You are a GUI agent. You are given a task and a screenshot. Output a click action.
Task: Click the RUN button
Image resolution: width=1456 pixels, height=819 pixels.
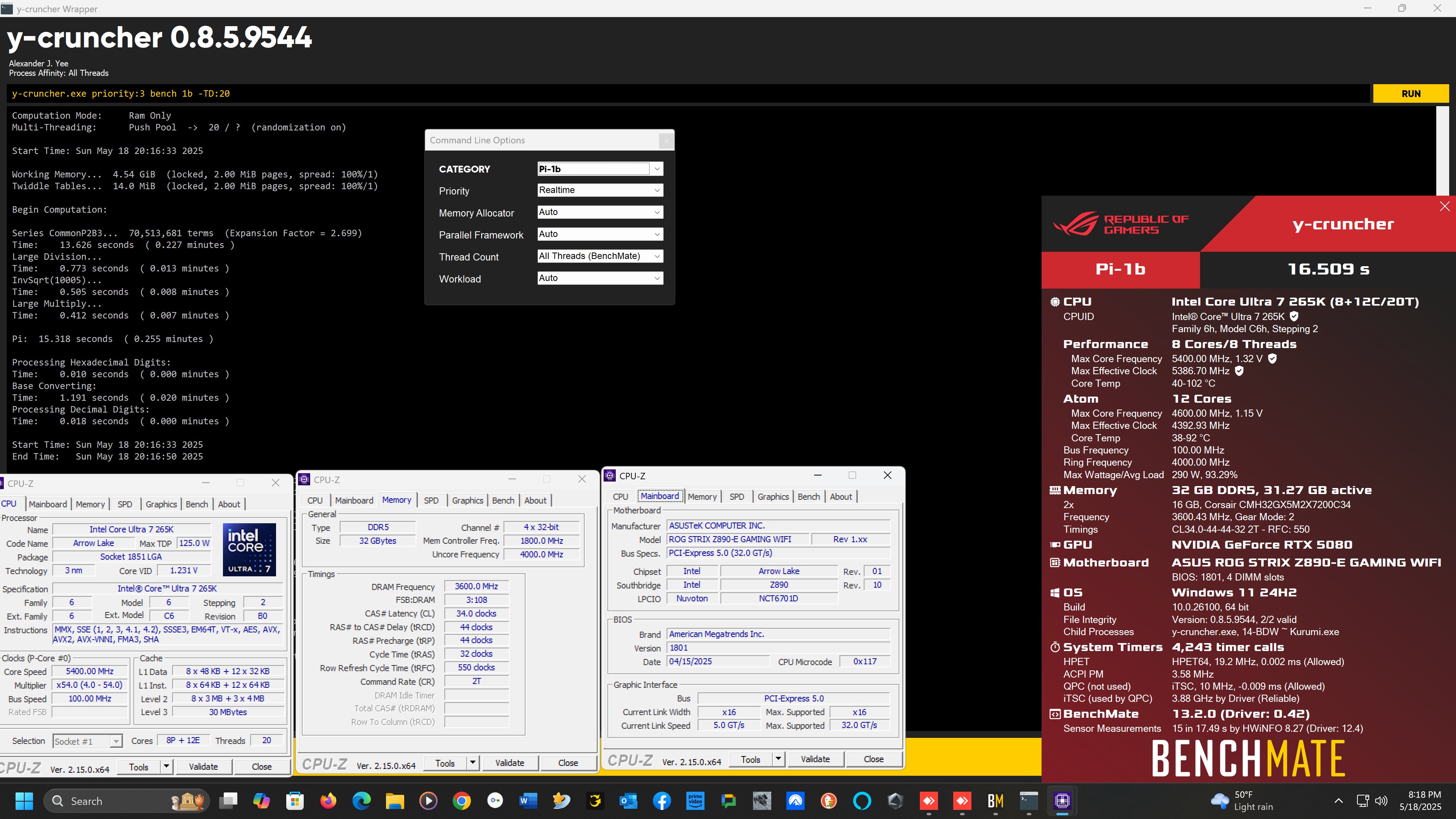[1411, 94]
